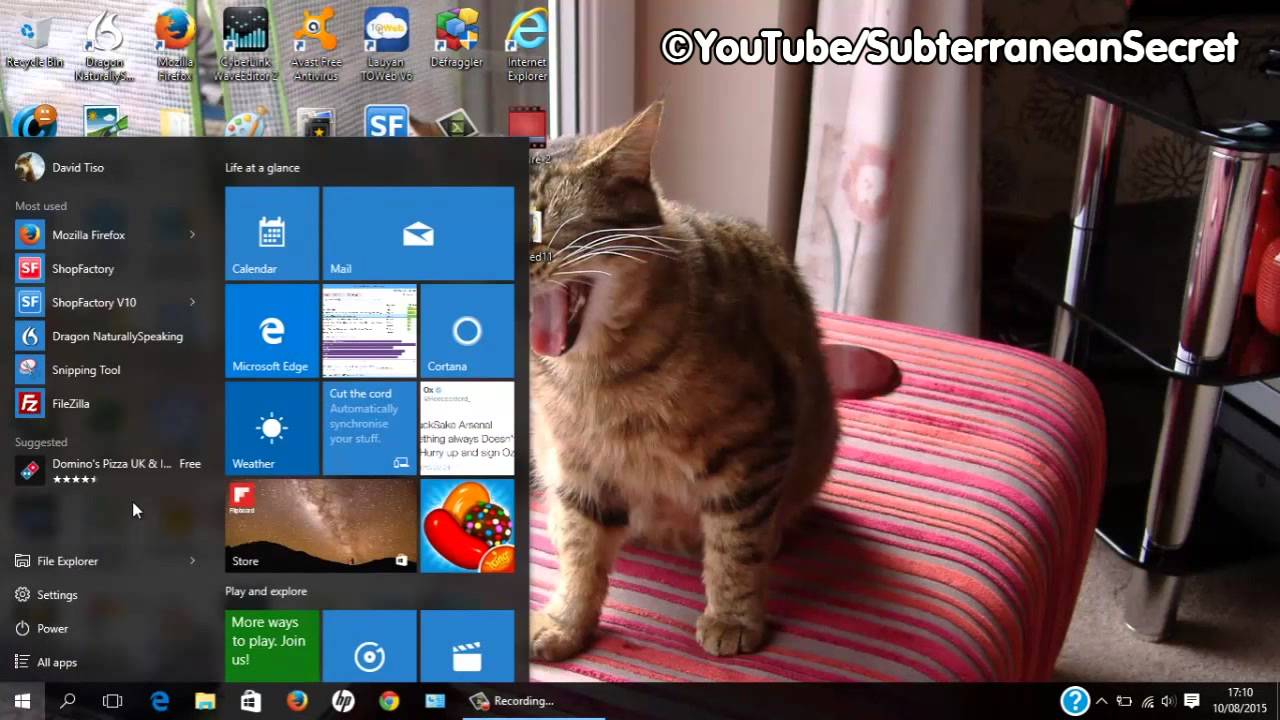Open File Explorer folder on taskbar

[205, 701]
